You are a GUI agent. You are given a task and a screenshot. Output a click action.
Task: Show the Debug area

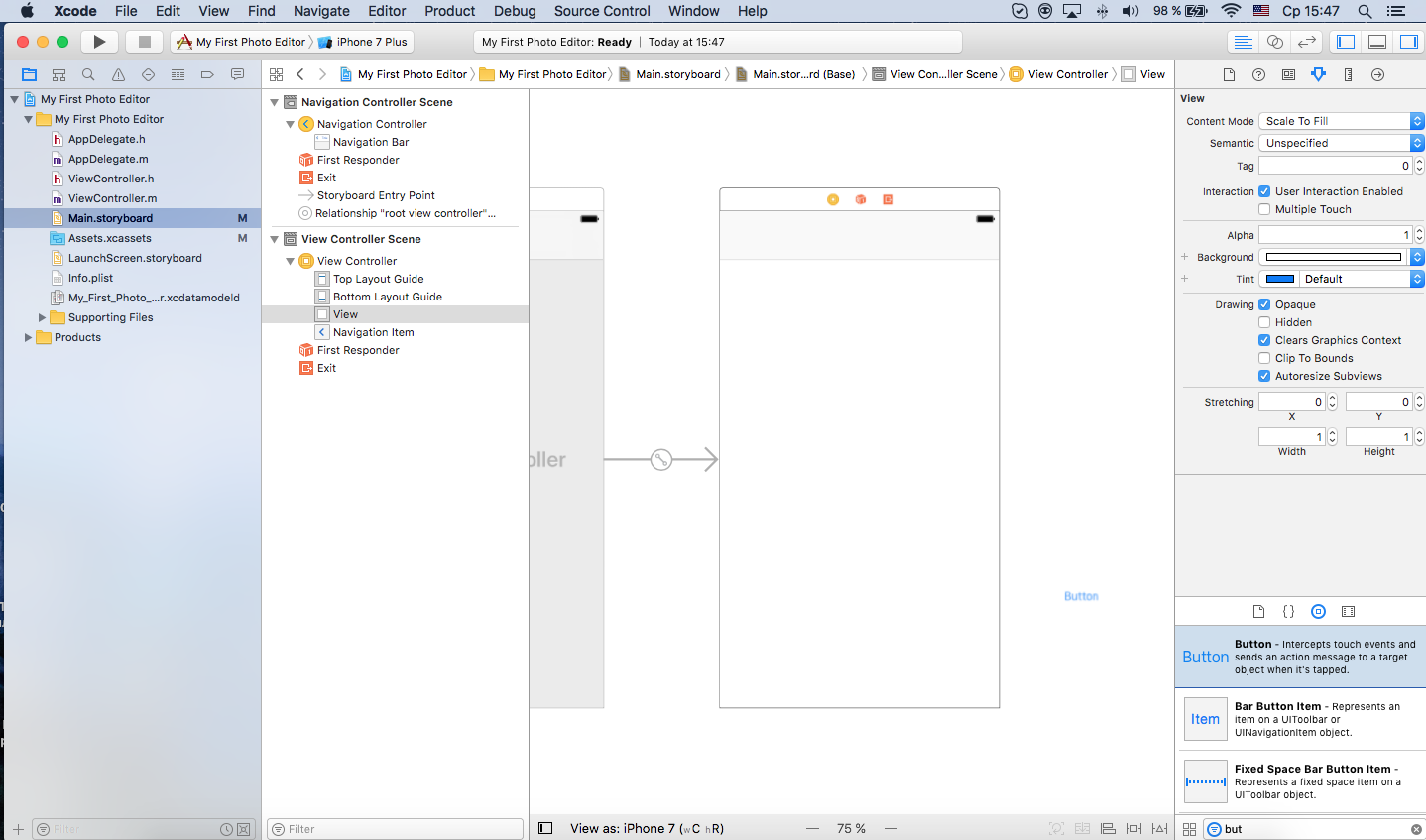click(x=1377, y=42)
